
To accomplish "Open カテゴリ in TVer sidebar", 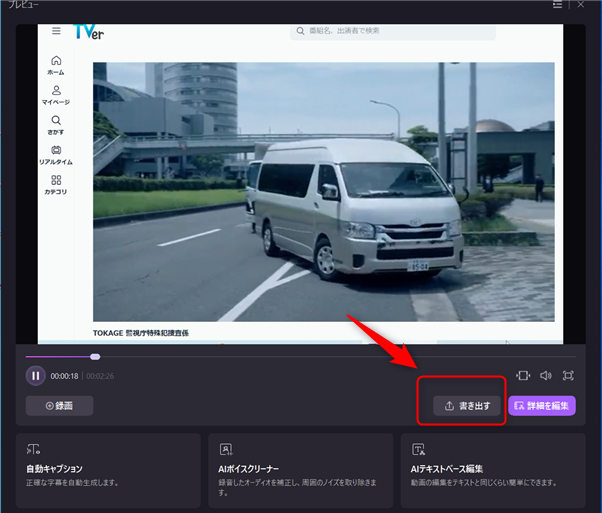I will click(56, 185).
